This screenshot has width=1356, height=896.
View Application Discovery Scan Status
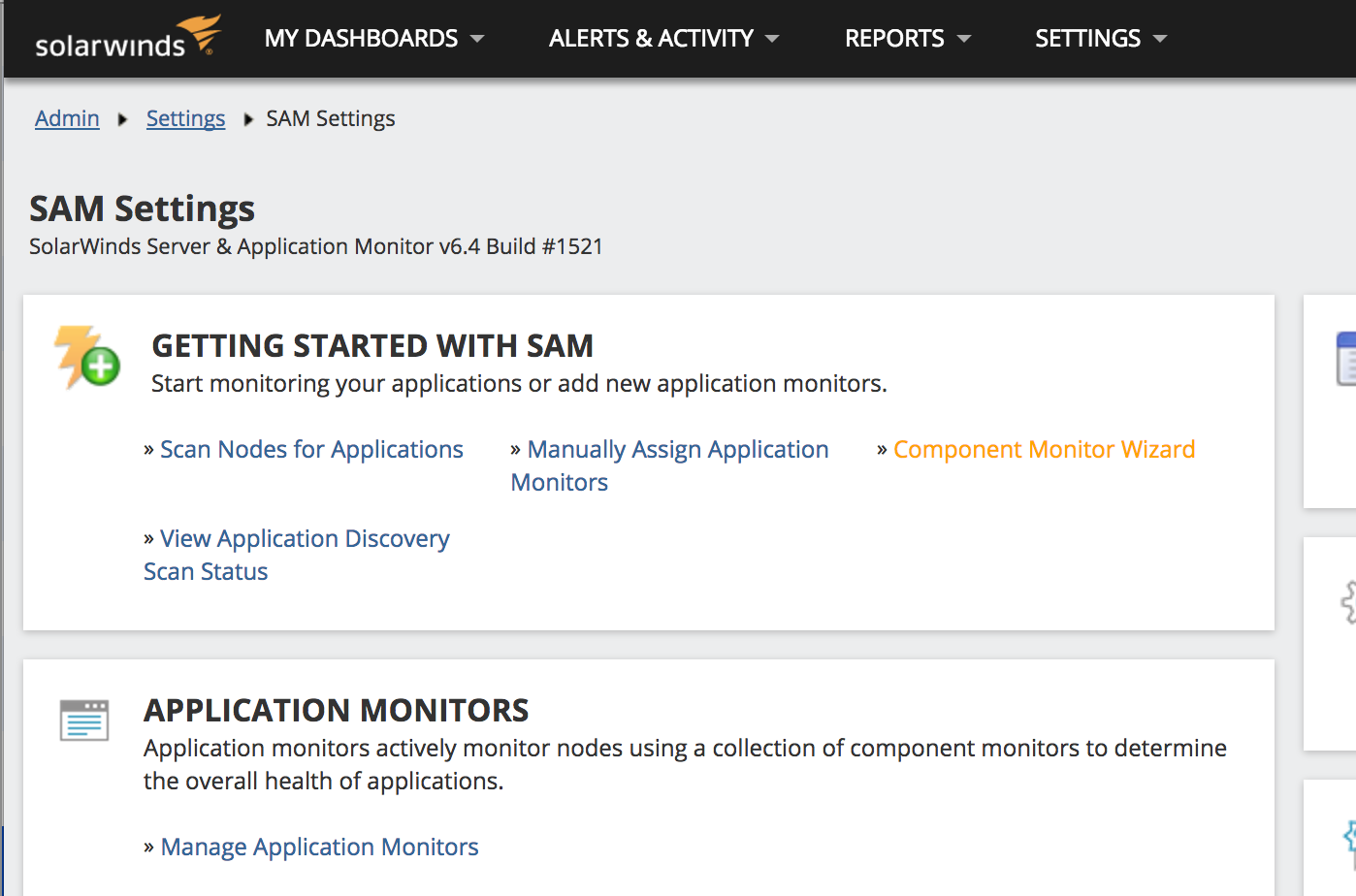pyautogui.click(x=305, y=539)
